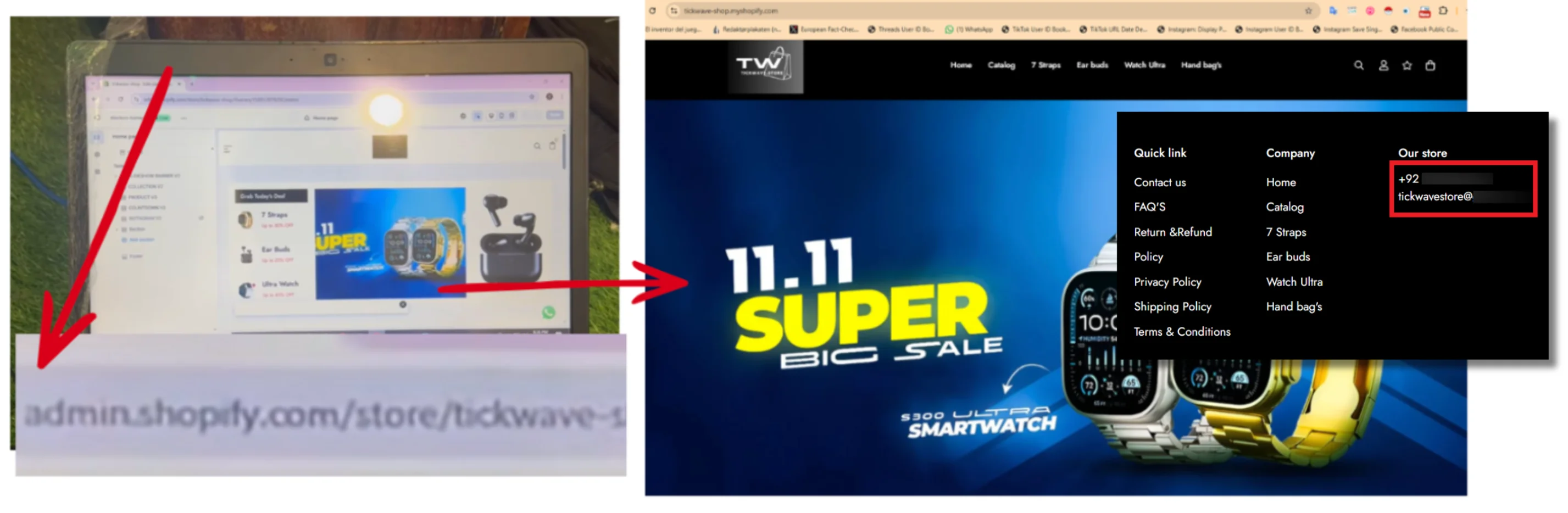
Task: Reload the page with the browser refresh icon
Action: (x=652, y=10)
